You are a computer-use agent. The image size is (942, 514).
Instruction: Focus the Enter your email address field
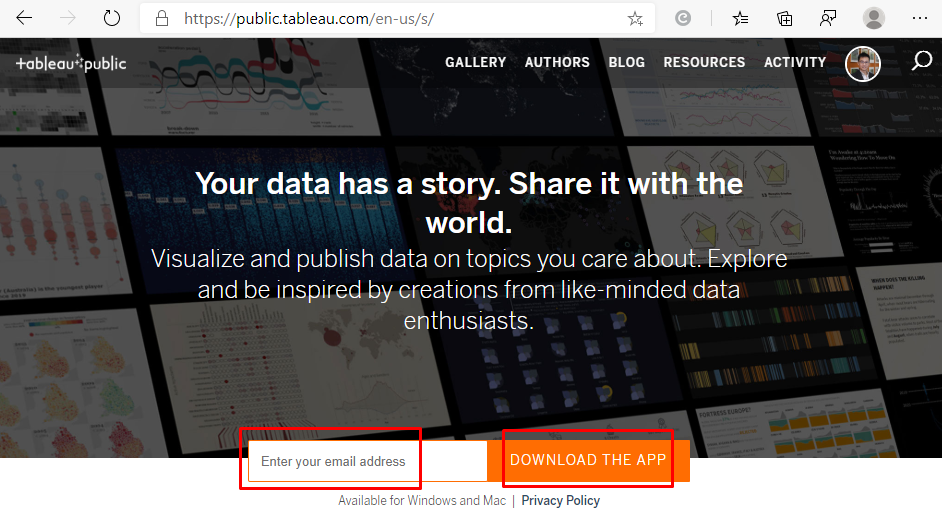click(367, 461)
